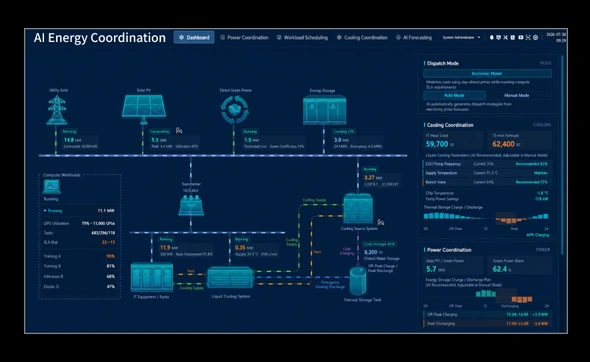The height and width of the screenshot is (362, 590).
Task: Select the Supply Temperature parameter row
Action: coord(487,173)
